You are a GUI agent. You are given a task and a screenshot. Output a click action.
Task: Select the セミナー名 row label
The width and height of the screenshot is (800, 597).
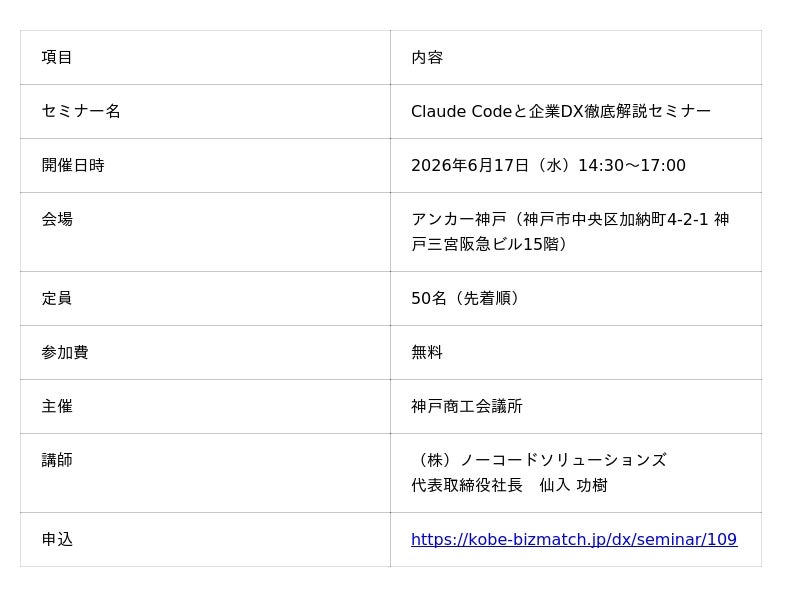tap(81, 112)
